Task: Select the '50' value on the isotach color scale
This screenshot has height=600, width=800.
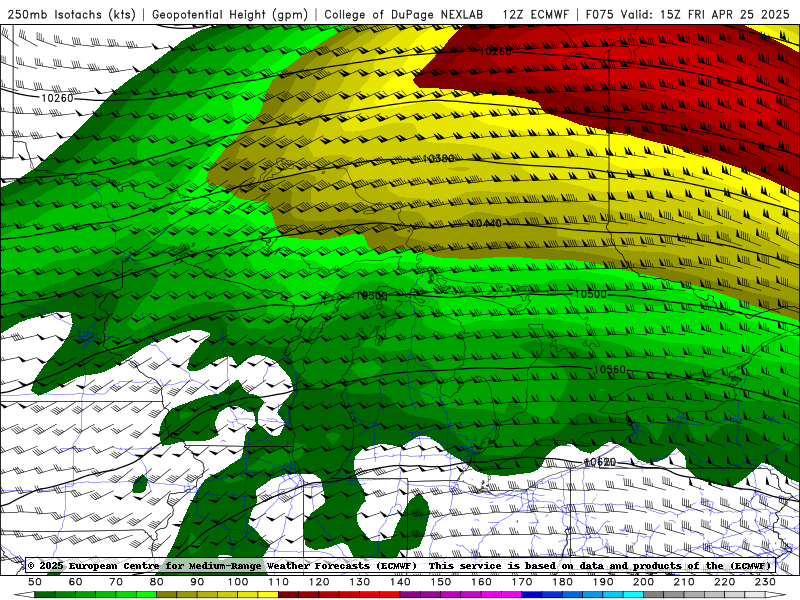Action: 35,582
